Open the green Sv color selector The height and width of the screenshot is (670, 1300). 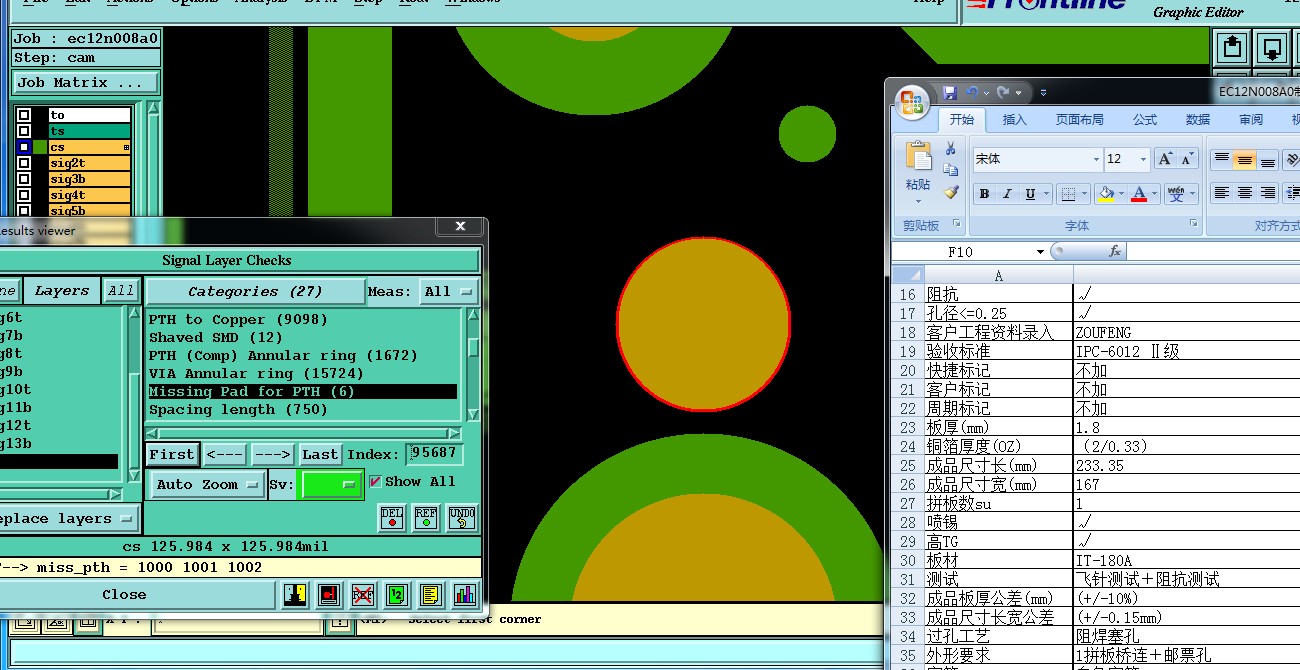(334, 485)
